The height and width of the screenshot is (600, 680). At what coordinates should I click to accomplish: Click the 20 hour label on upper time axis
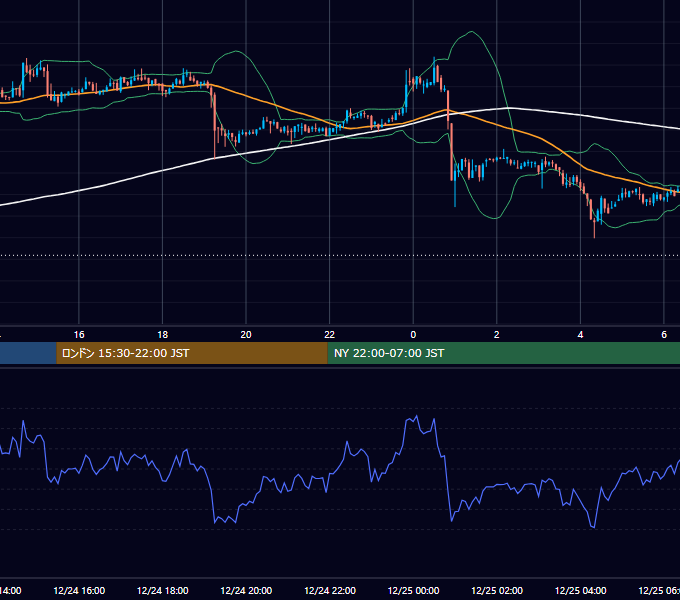point(246,335)
